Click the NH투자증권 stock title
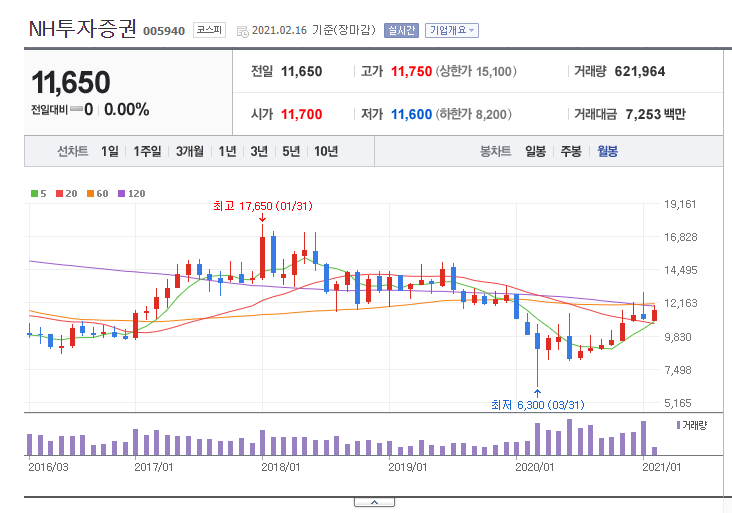Viewport: 732px width, 513px height. pyautogui.click(x=82, y=29)
